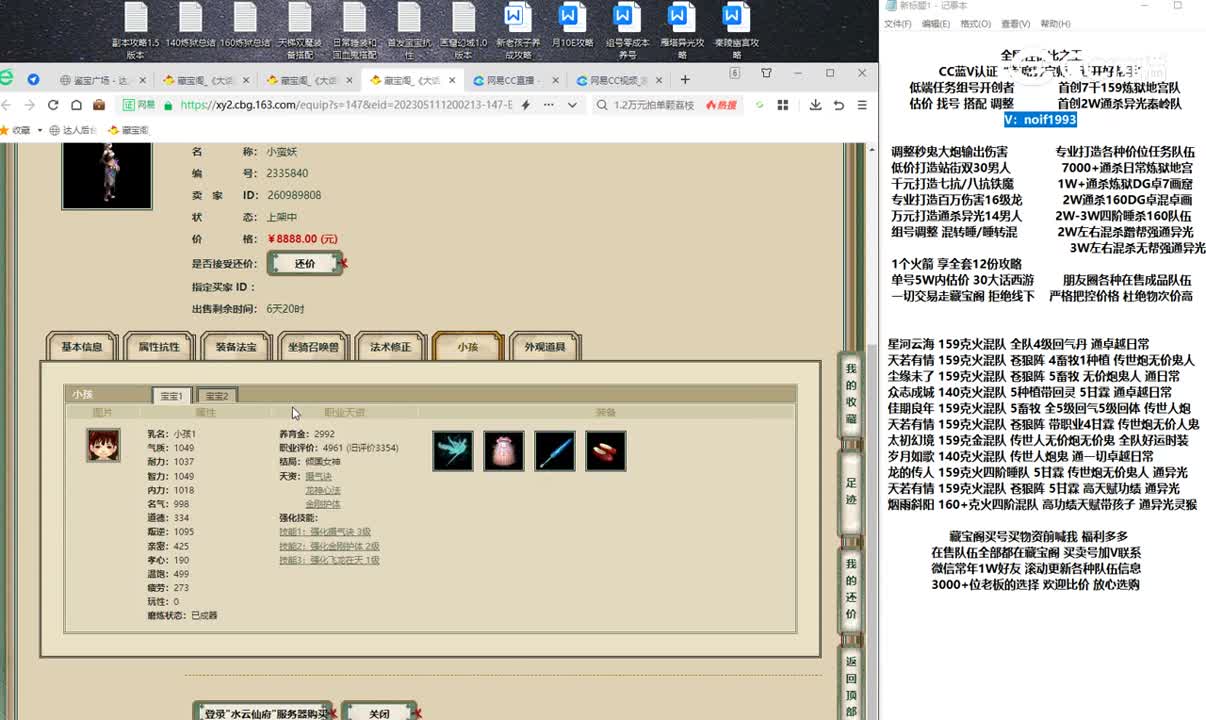
Task: Click the 强化摄气诀 3级 skill link
Action: [325, 532]
